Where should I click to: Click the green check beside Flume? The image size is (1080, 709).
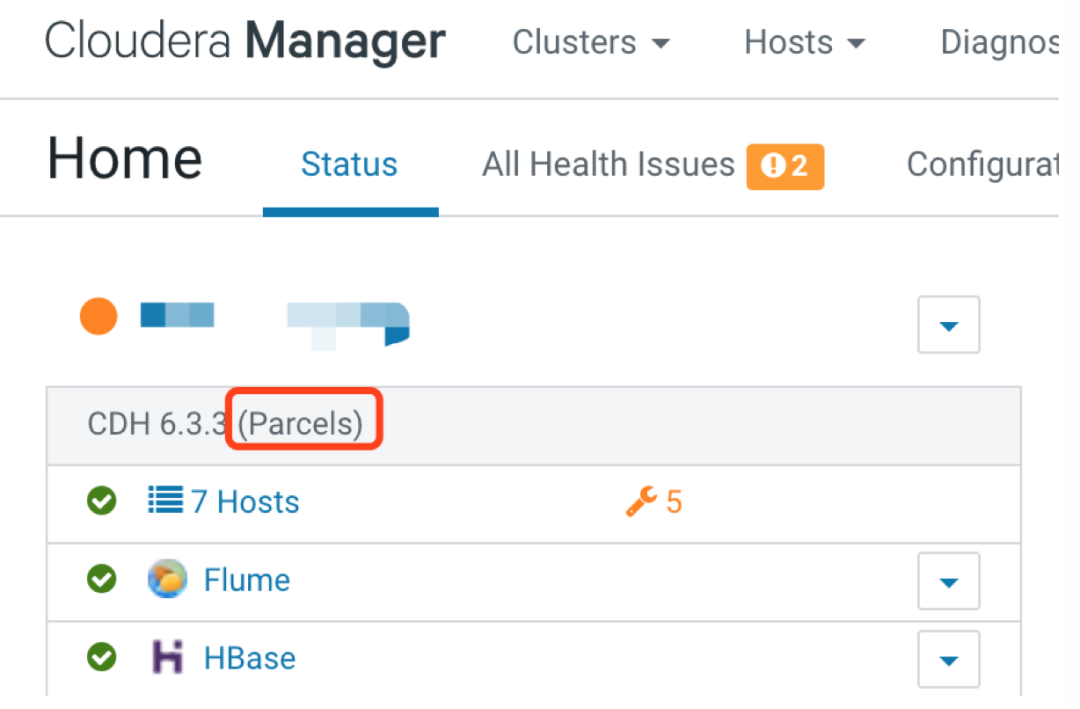point(101,579)
